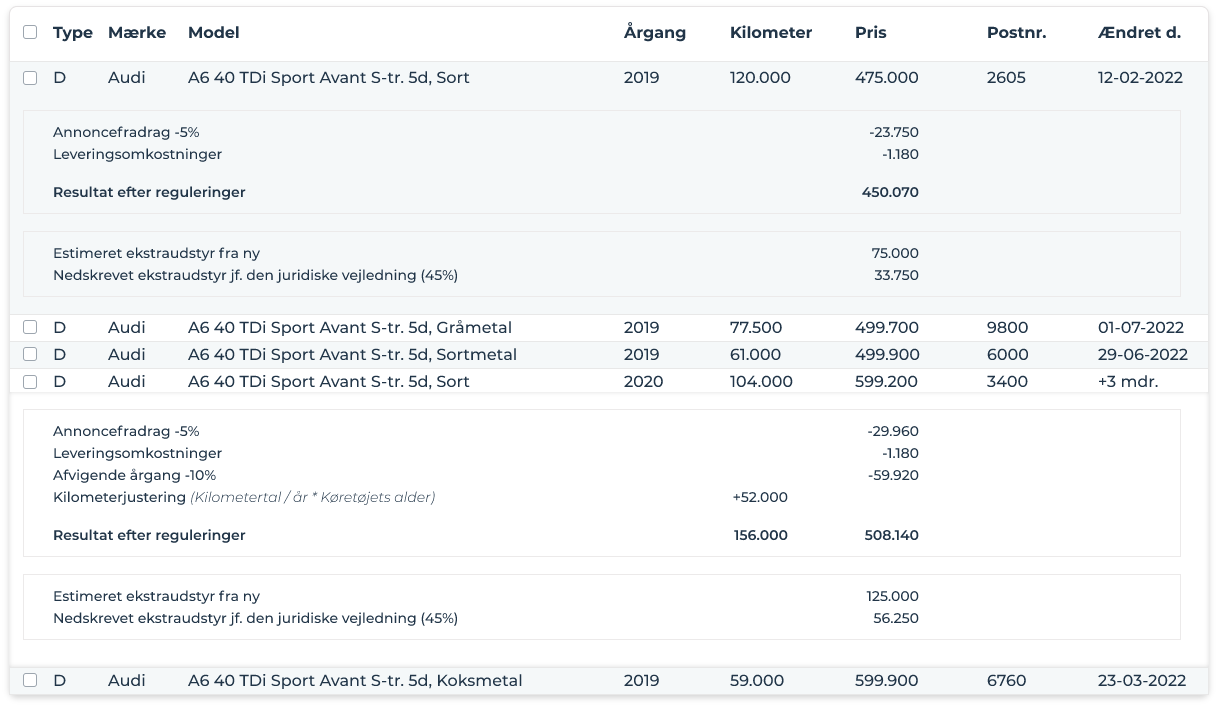This screenshot has width=1218, height=707.
Task: Select checkbox for Gråmetal Audi A6 row
Action: [x=30, y=327]
